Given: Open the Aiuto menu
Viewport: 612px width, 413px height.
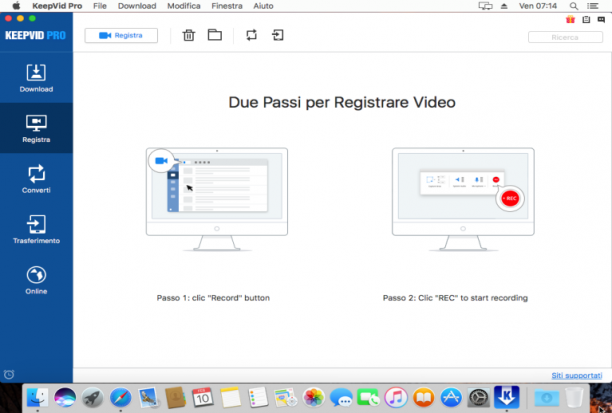Looking at the screenshot, I should [x=263, y=6].
